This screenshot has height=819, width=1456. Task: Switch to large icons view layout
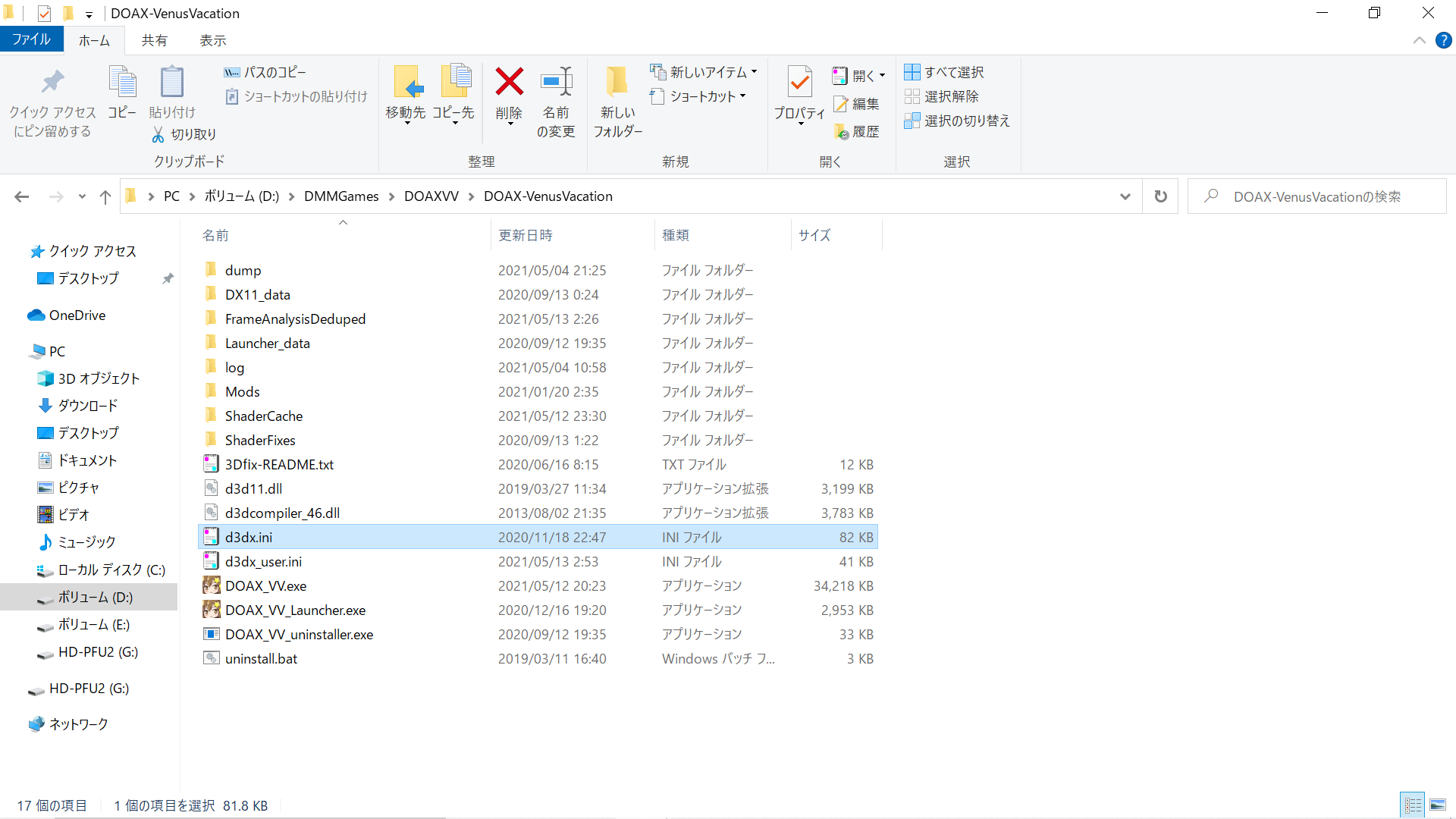tap(1438, 805)
